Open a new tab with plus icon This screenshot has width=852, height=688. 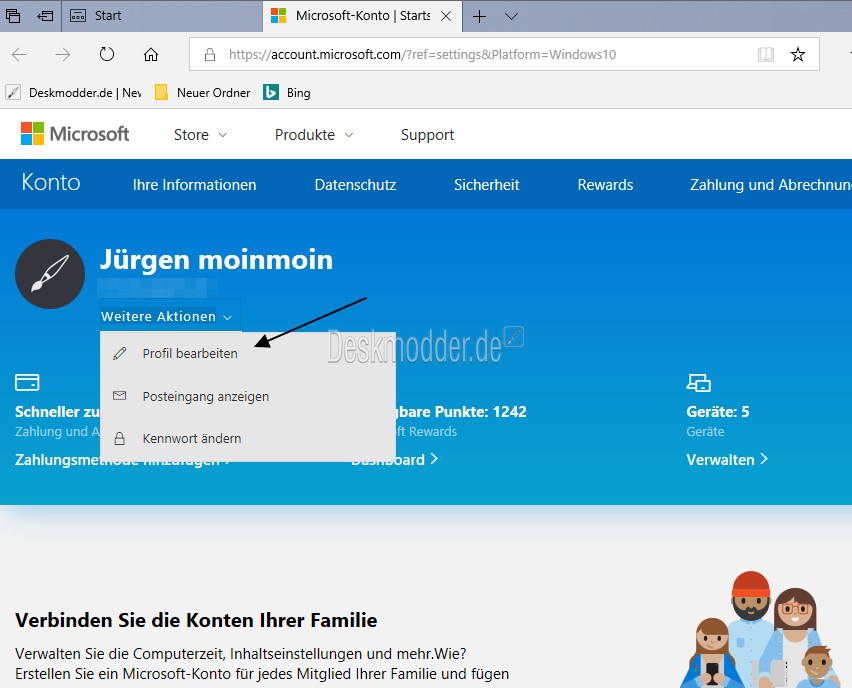click(479, 16)
